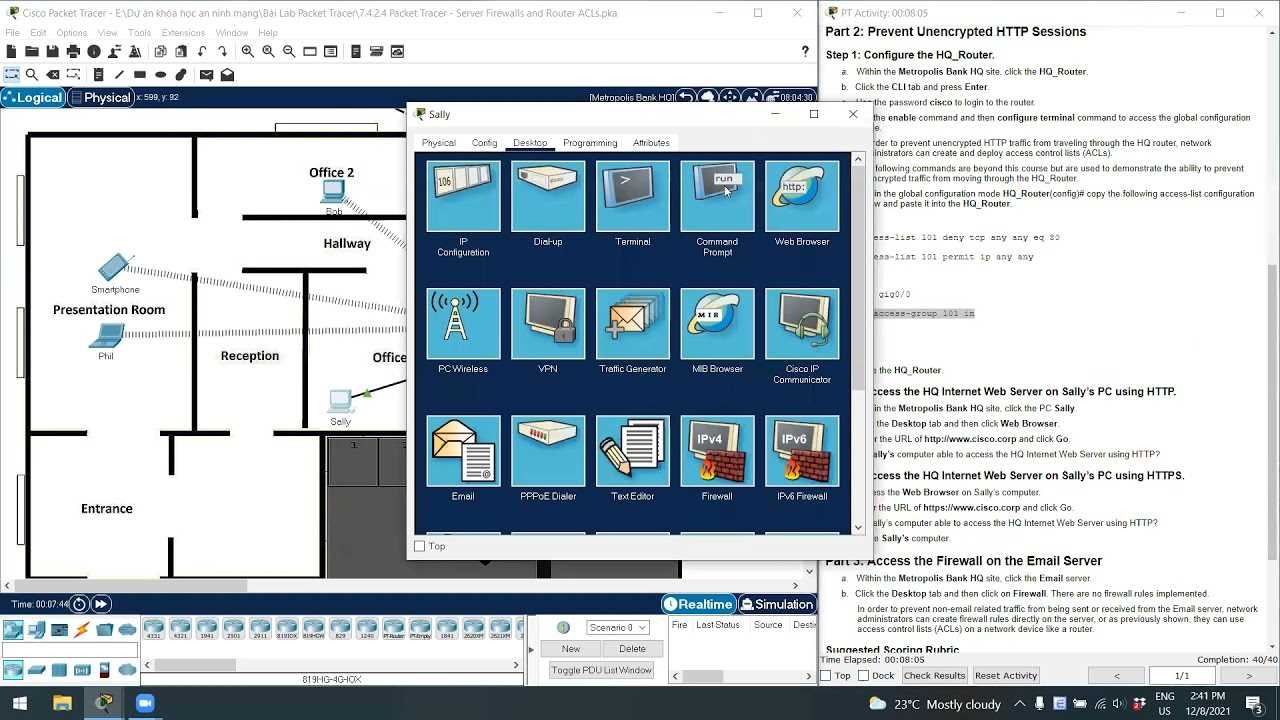Image resolution: width=1280 pixels, height=720 pixels.
Task: Click the New scenario button
Action: [x=571, y=649]
